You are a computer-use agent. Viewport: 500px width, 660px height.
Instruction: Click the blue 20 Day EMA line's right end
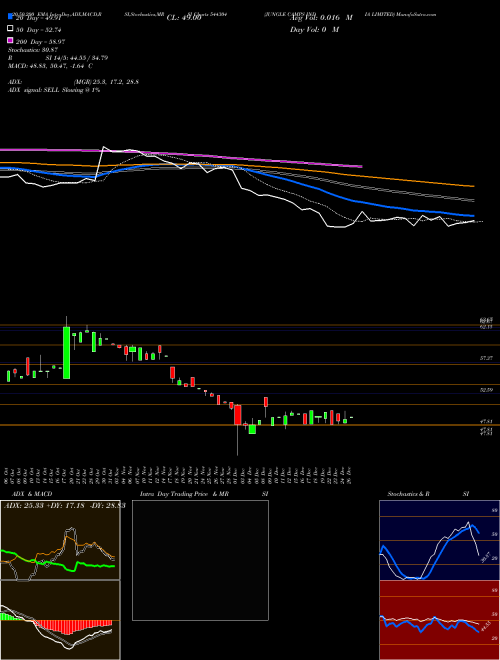(472, 216)
